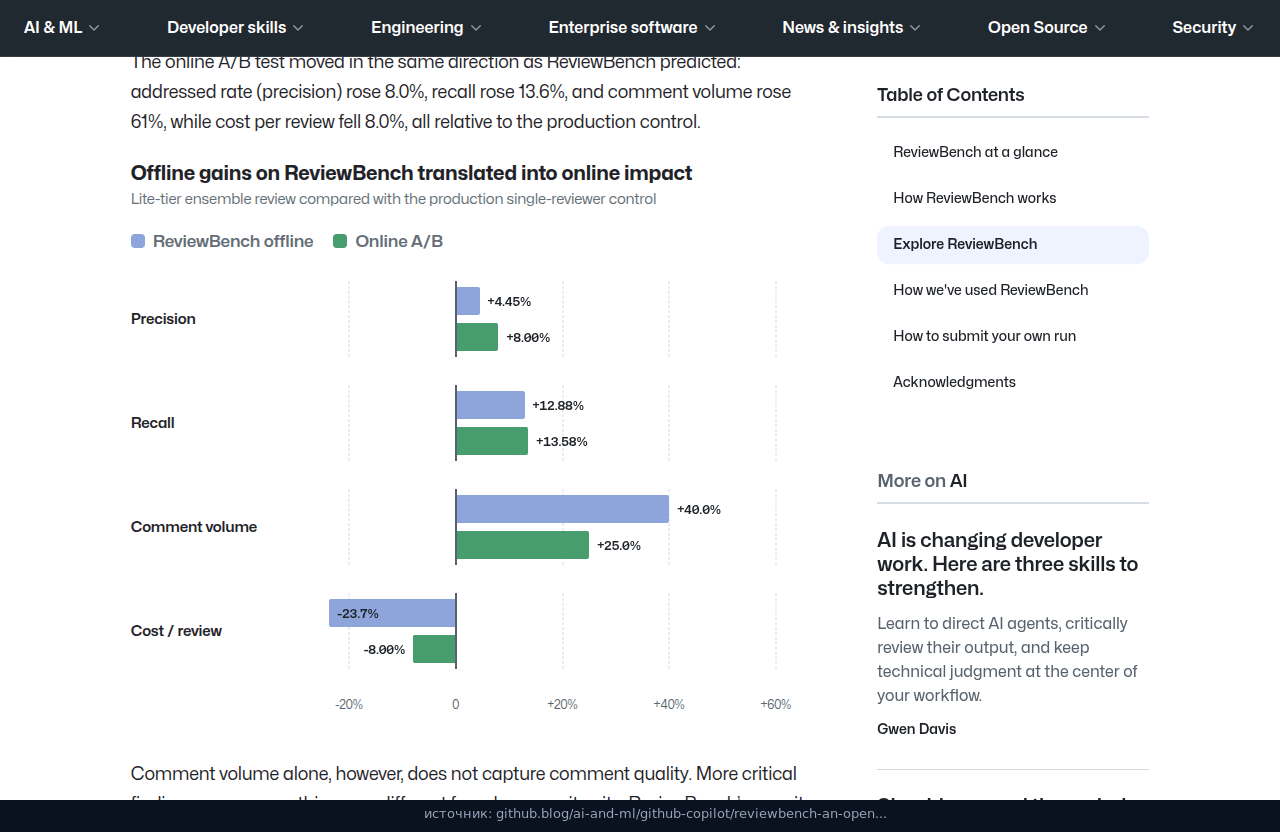
Task: Navigate to How we've used ReviewBench
Action: point(991,290)
